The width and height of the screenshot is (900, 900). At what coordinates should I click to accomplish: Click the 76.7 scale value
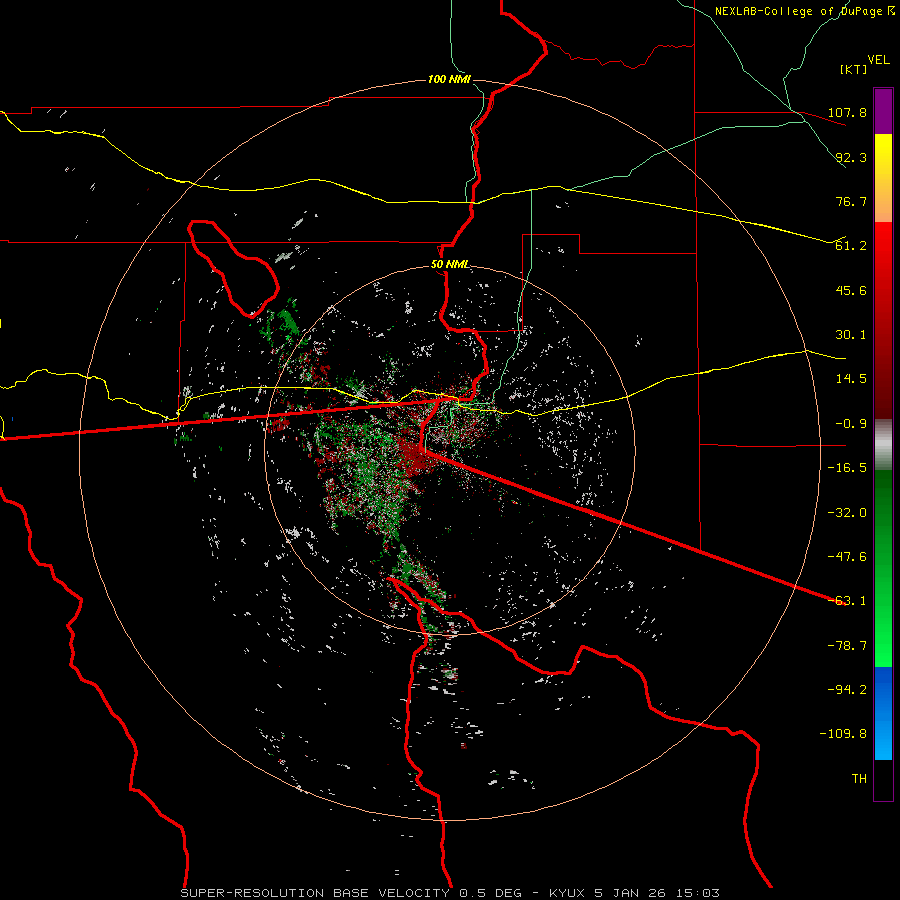pos(851,201)
